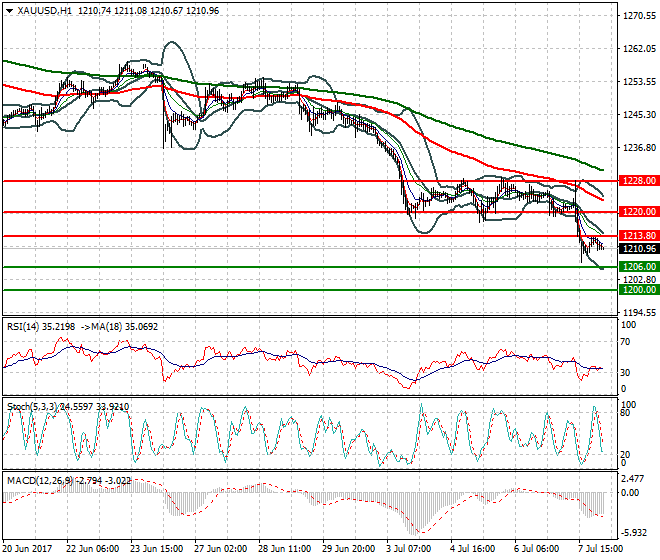
Task: Click the 1194.55 price scale value
Action: tap(639, 312)
